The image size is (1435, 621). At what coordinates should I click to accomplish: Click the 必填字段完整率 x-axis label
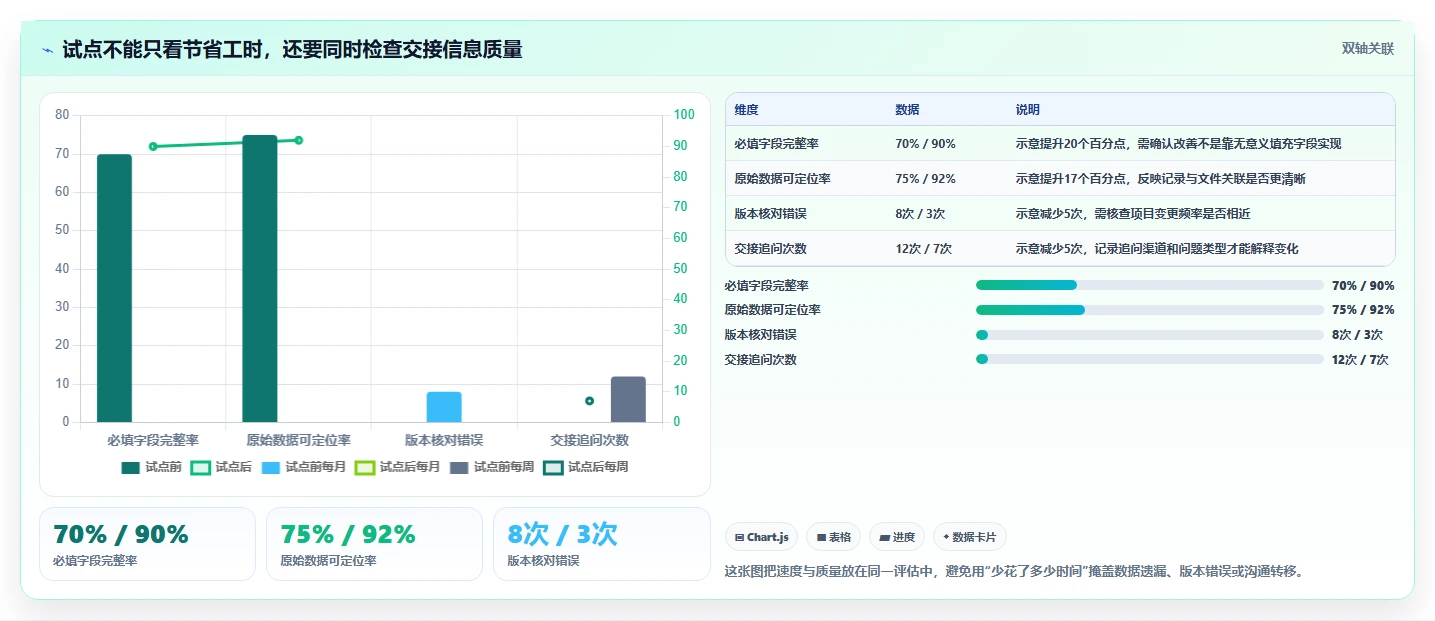(x=153, y=440)
